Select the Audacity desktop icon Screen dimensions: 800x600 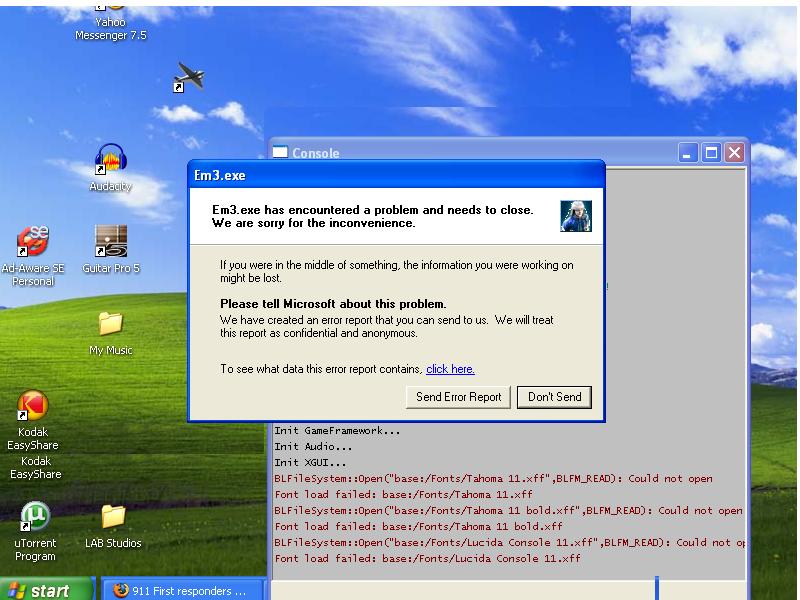pos(111,168)
